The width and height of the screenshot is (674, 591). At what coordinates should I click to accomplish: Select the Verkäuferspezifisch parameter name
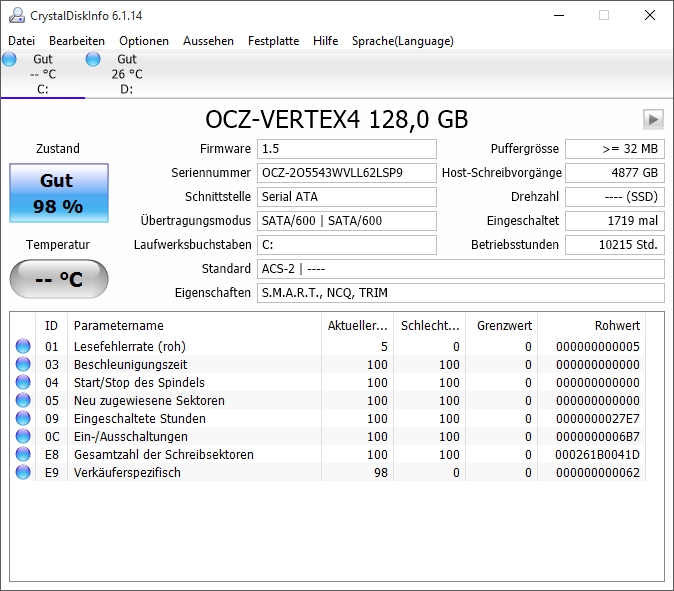coord(127,473)
